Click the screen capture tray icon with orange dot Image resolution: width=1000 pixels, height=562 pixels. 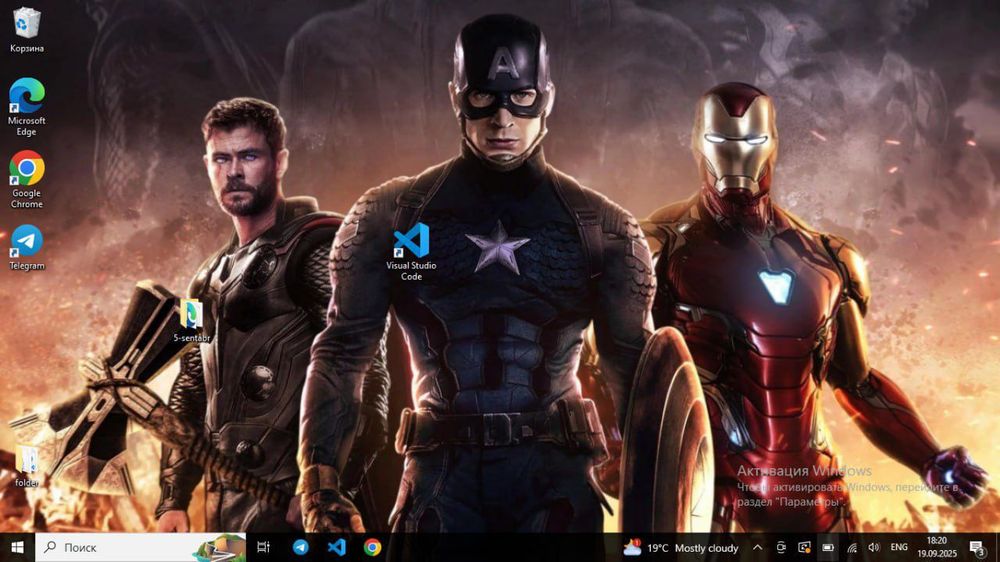(804, 547)
